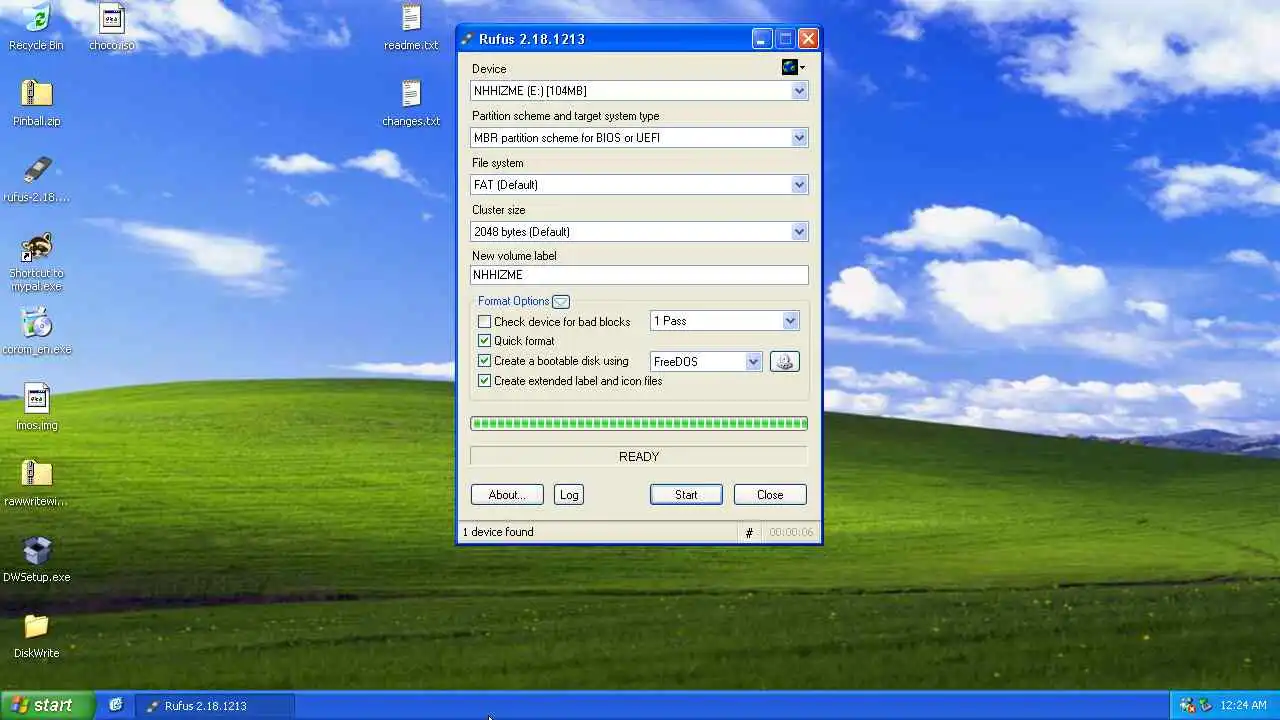This screenshot has height=720, width=1280.
Task: Select the rawwritewin archive desktop icon
Action: pos(36,483)
